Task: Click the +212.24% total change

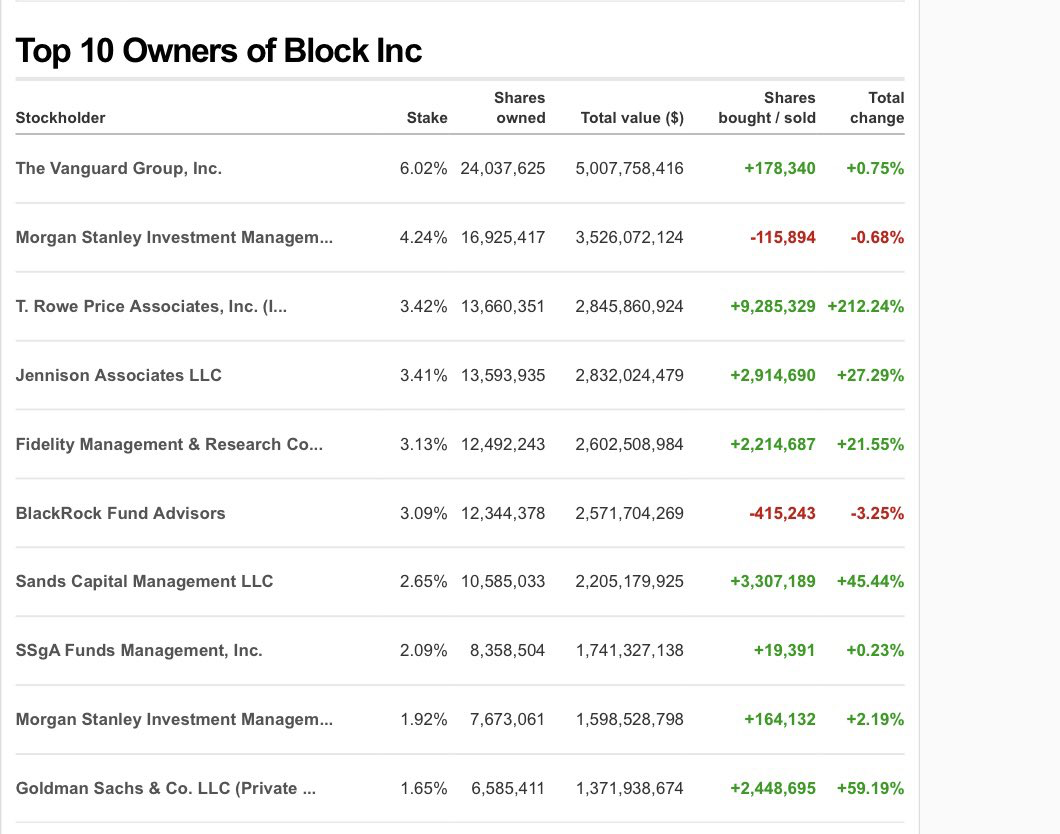Action: (x=866, y=306)
